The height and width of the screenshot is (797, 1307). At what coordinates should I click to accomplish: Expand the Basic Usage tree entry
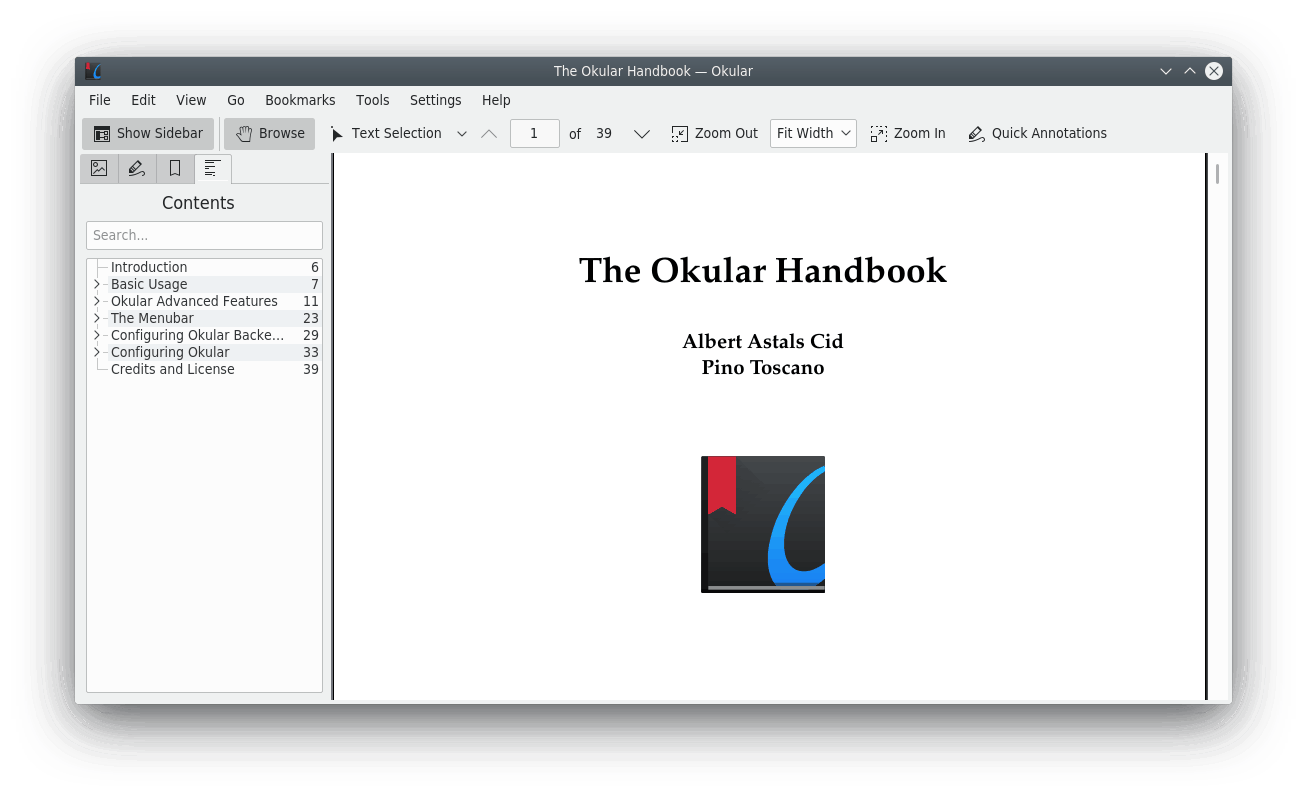(x=97, y=284)
